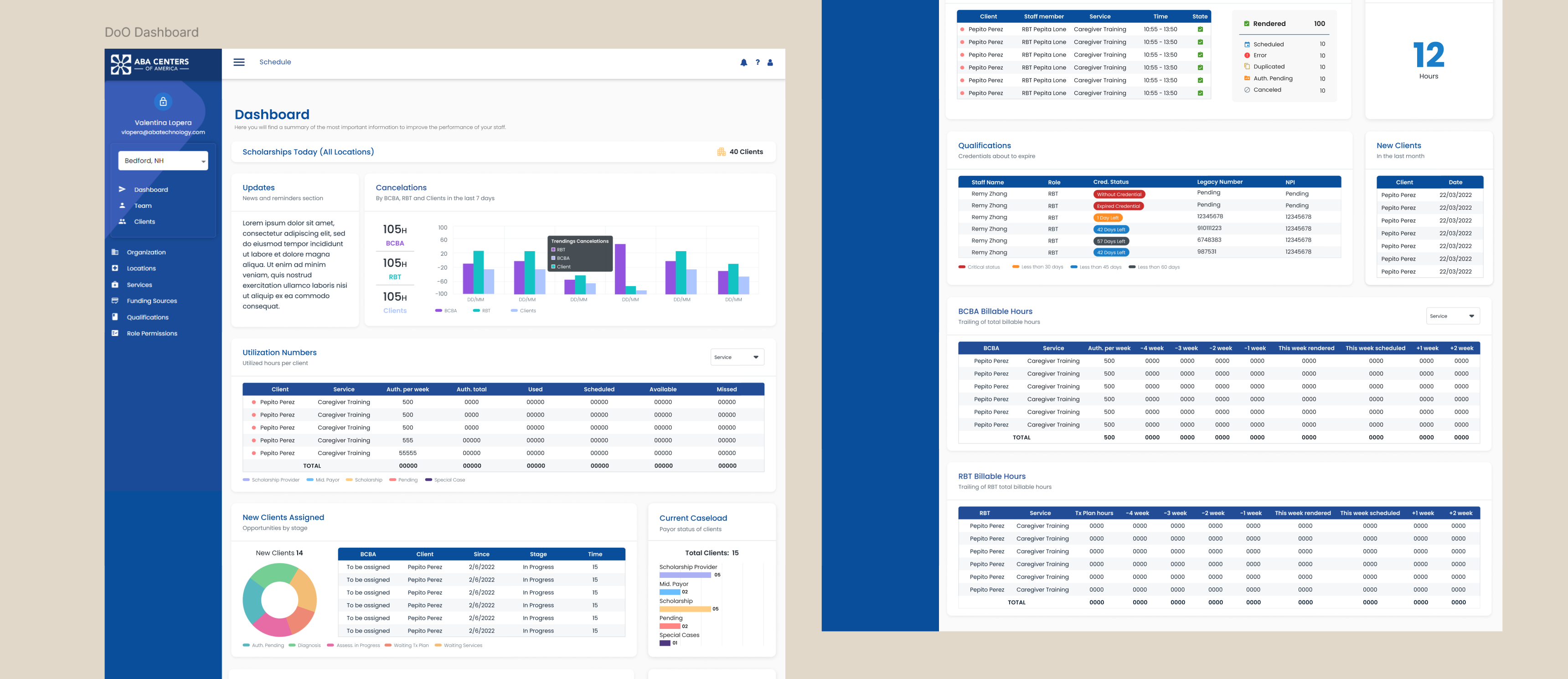
Task: Open the BCBA Billable Hours Service dropdown
Action: click(1453, 316)
